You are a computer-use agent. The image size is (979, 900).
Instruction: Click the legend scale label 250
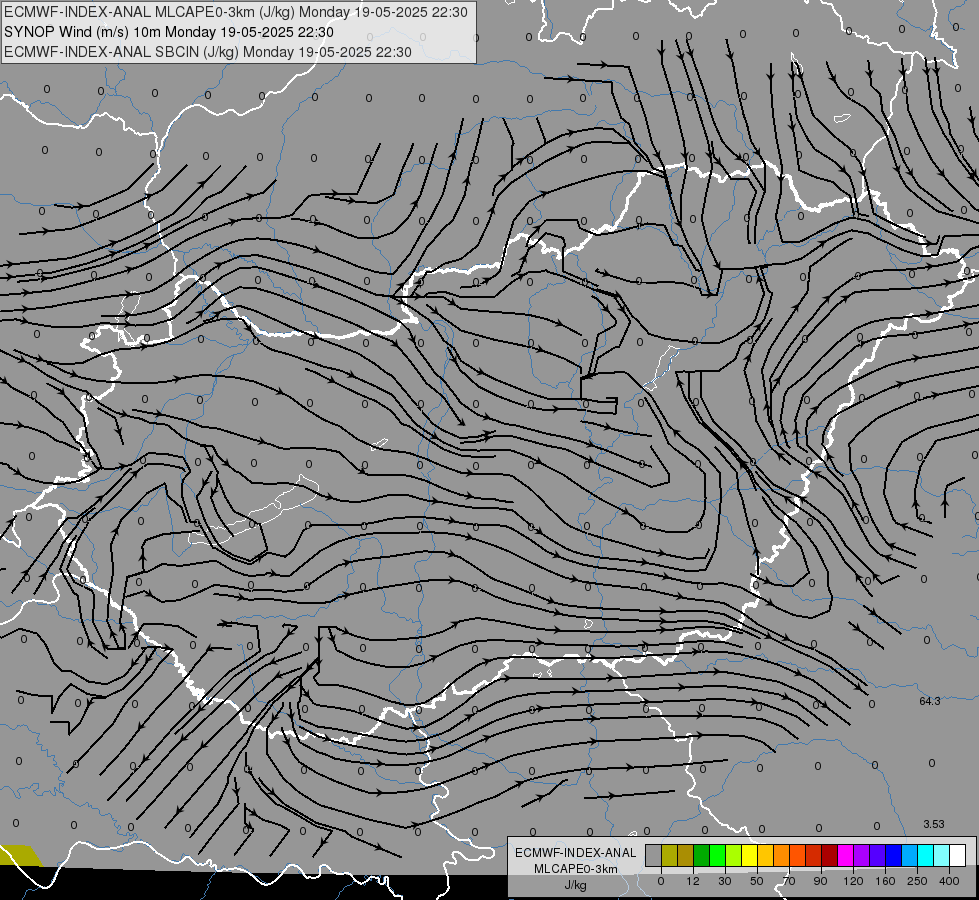[917, 881]
